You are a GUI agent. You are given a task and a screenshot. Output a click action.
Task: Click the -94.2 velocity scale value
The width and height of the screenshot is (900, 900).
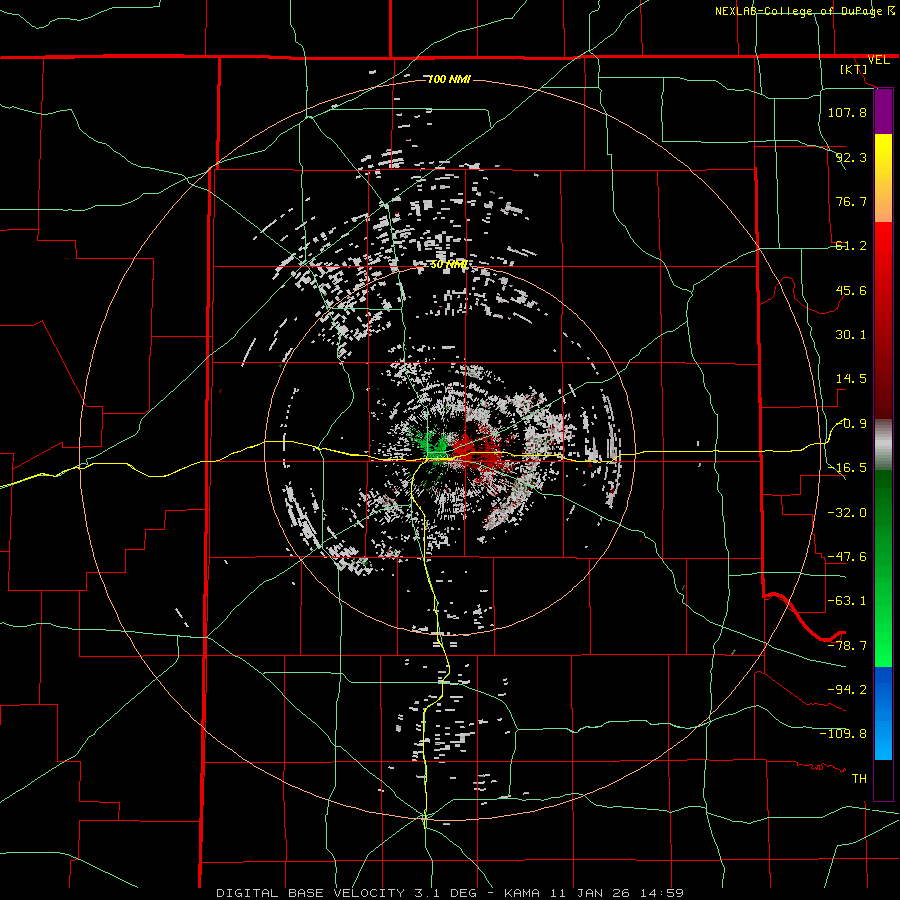pos(847,690)
